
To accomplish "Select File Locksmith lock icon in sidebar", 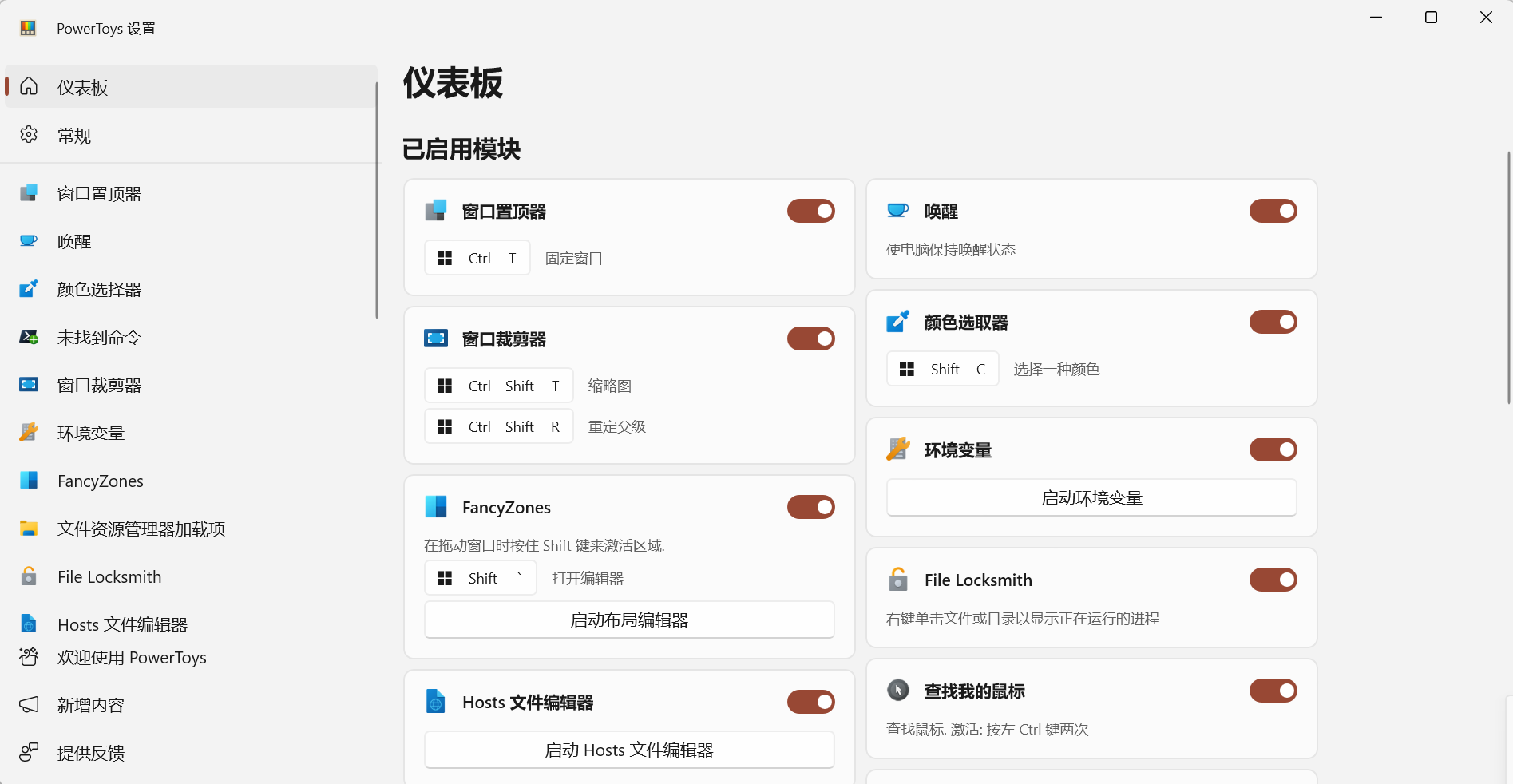I will 29,576.
